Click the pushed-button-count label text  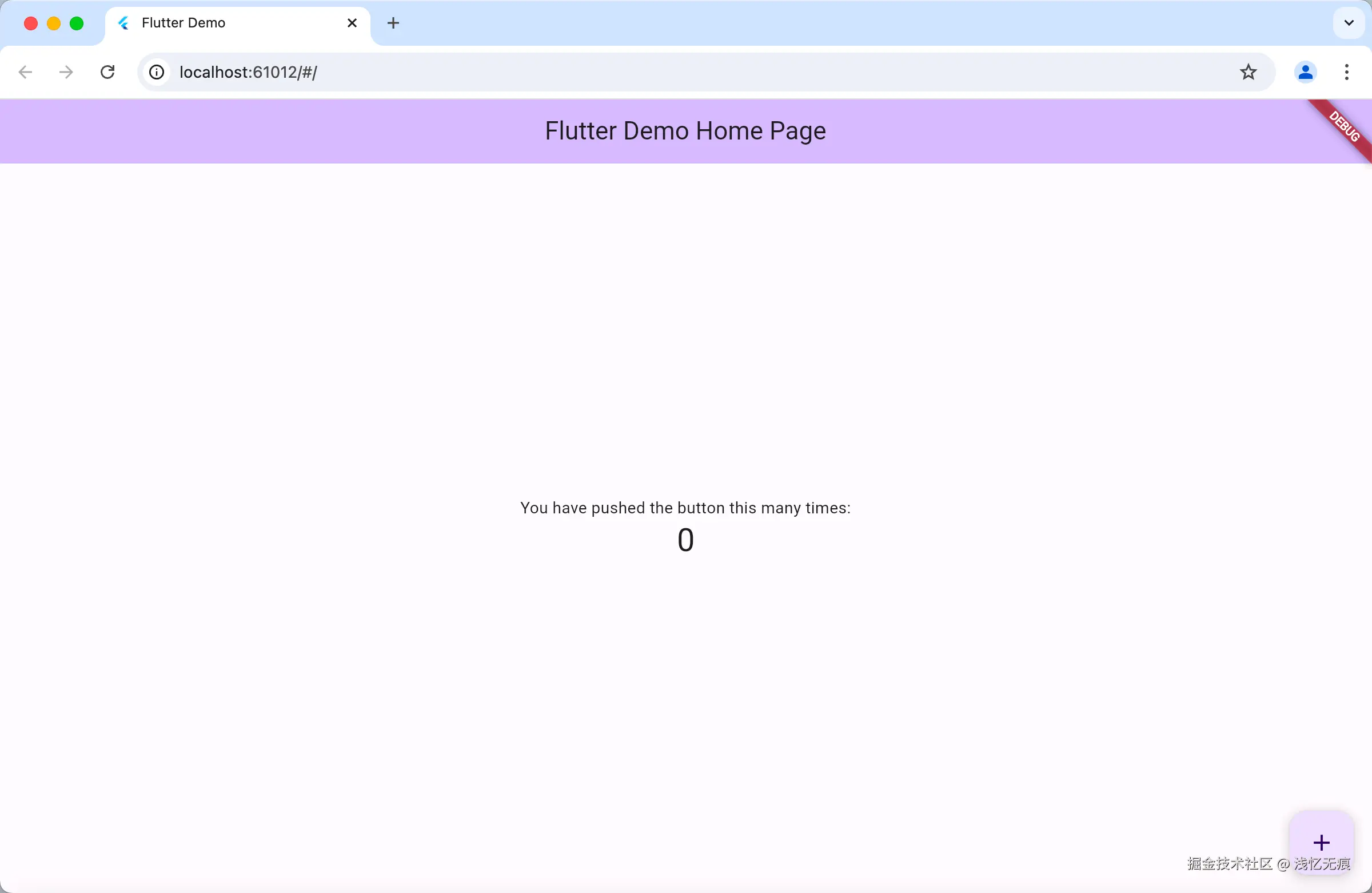[685, 508]
